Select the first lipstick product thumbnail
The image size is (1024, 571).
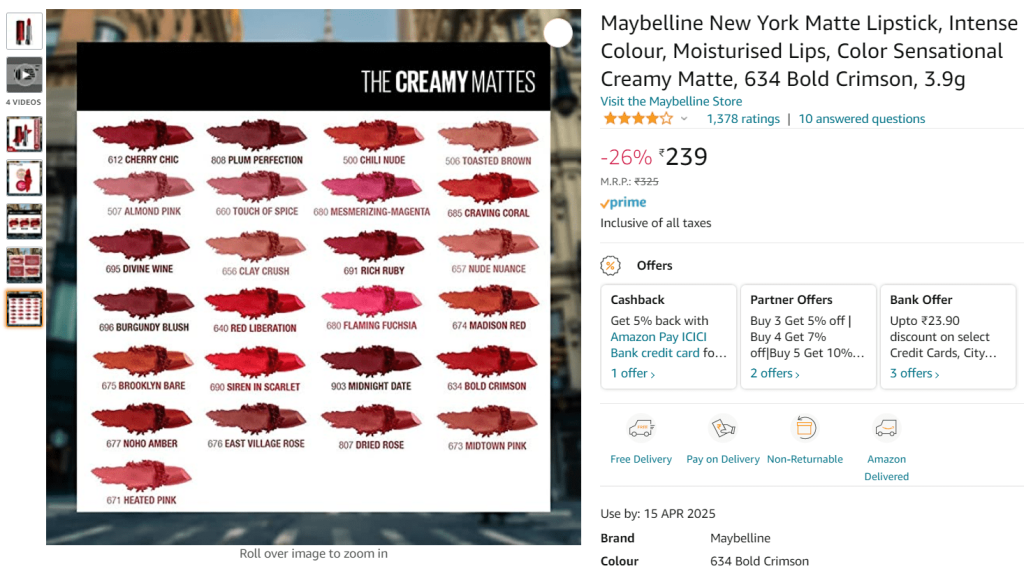coord(24,31)
